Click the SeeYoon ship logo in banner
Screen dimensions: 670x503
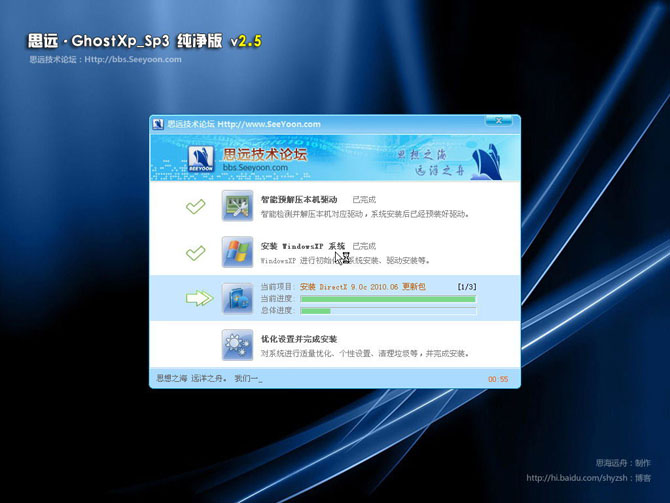[x=201, y=159]
